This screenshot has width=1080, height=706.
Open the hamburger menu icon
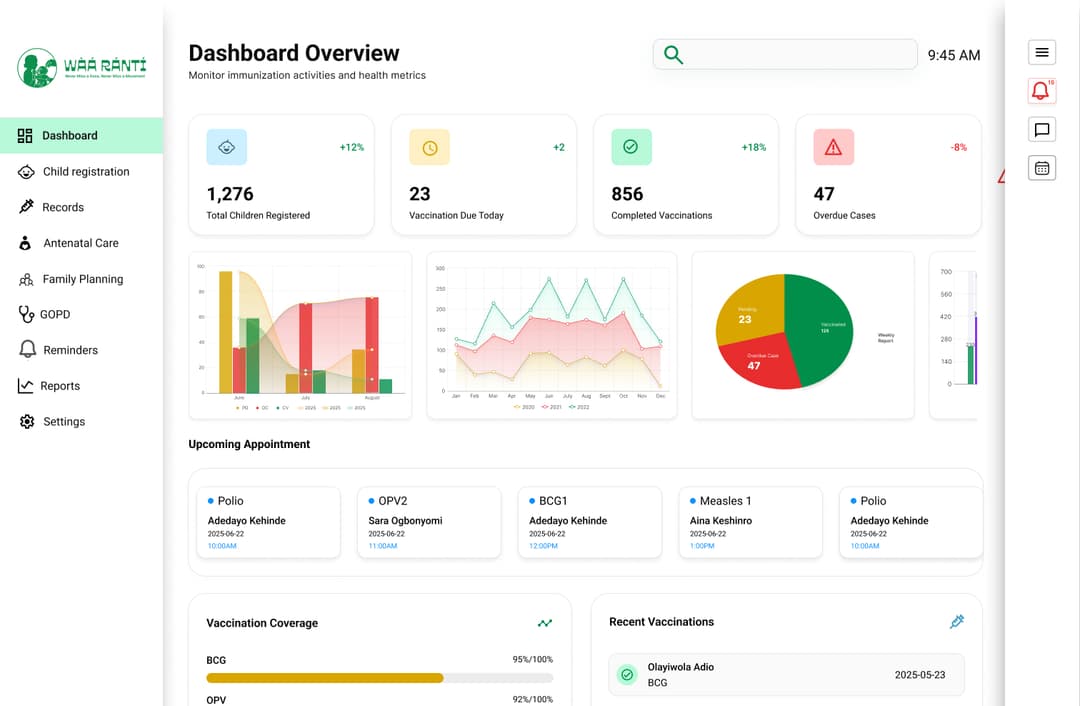pos(1041,53)
